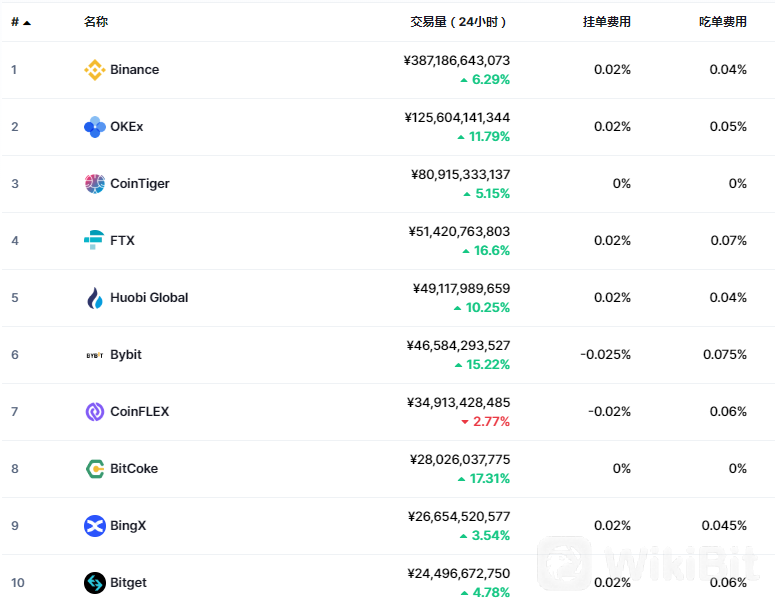Click Bybit's ¥46,584,293,527 volume value
The image size is (775, 611).
coord(458,346)
